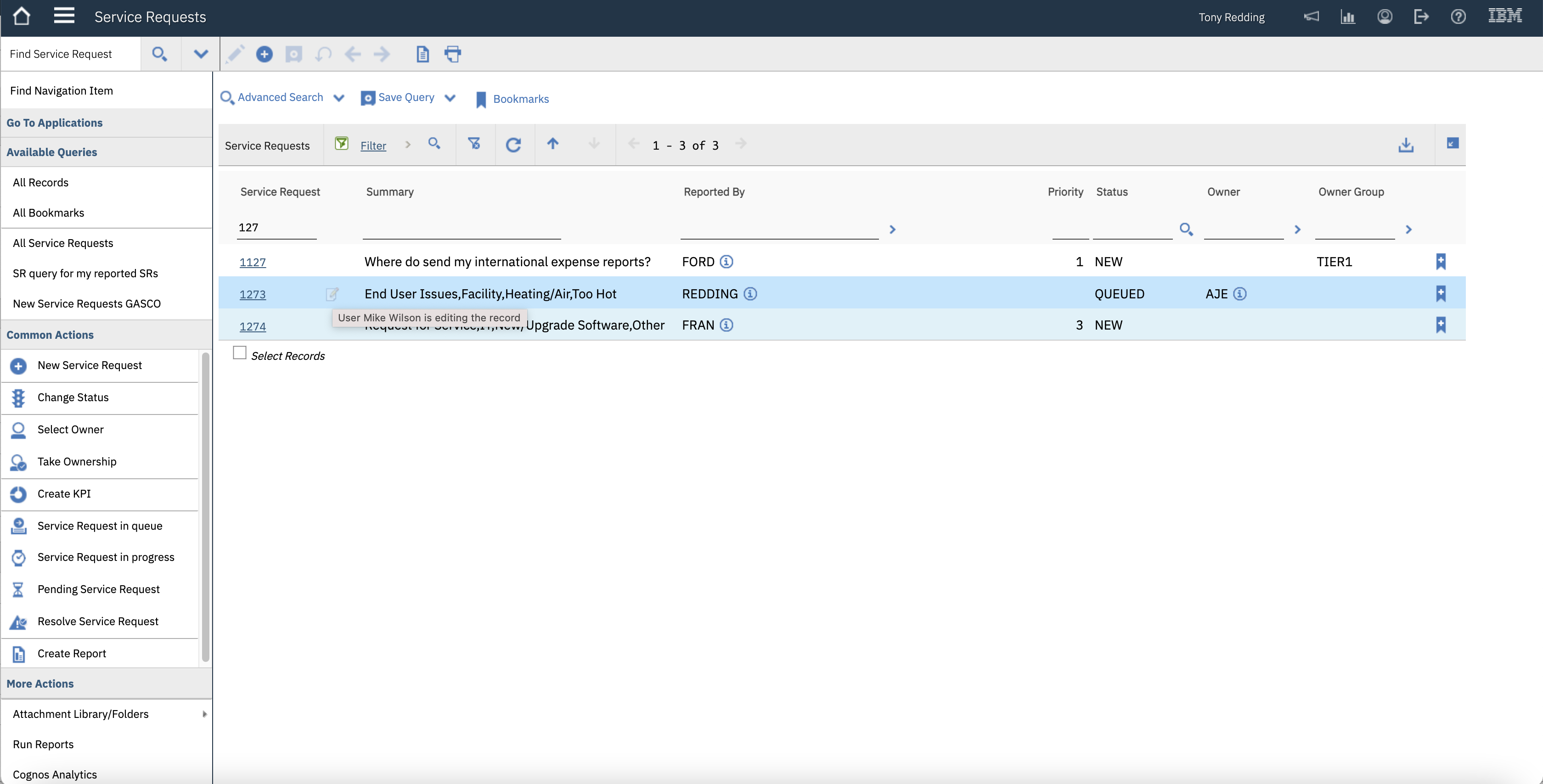
Task: Click the Bookmarks link
Action: (520, 99)
